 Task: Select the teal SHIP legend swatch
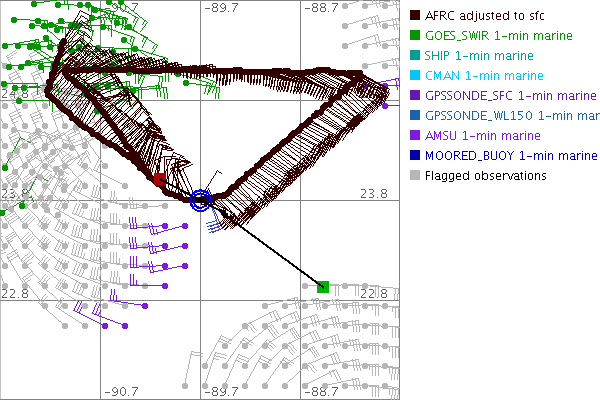415,56
